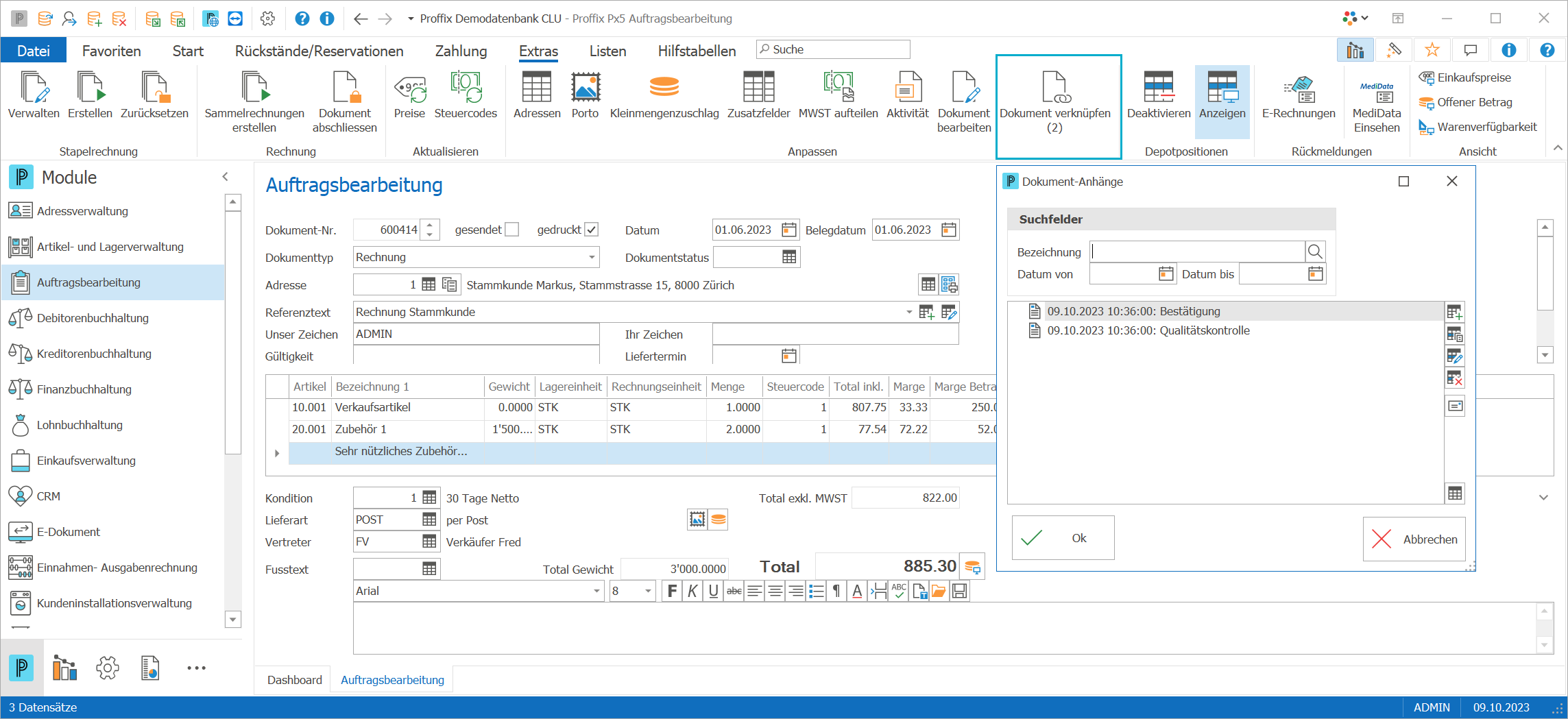Click Dokument abschliessen lock icon
The image size is (1568, 719).
pos(345,88)
